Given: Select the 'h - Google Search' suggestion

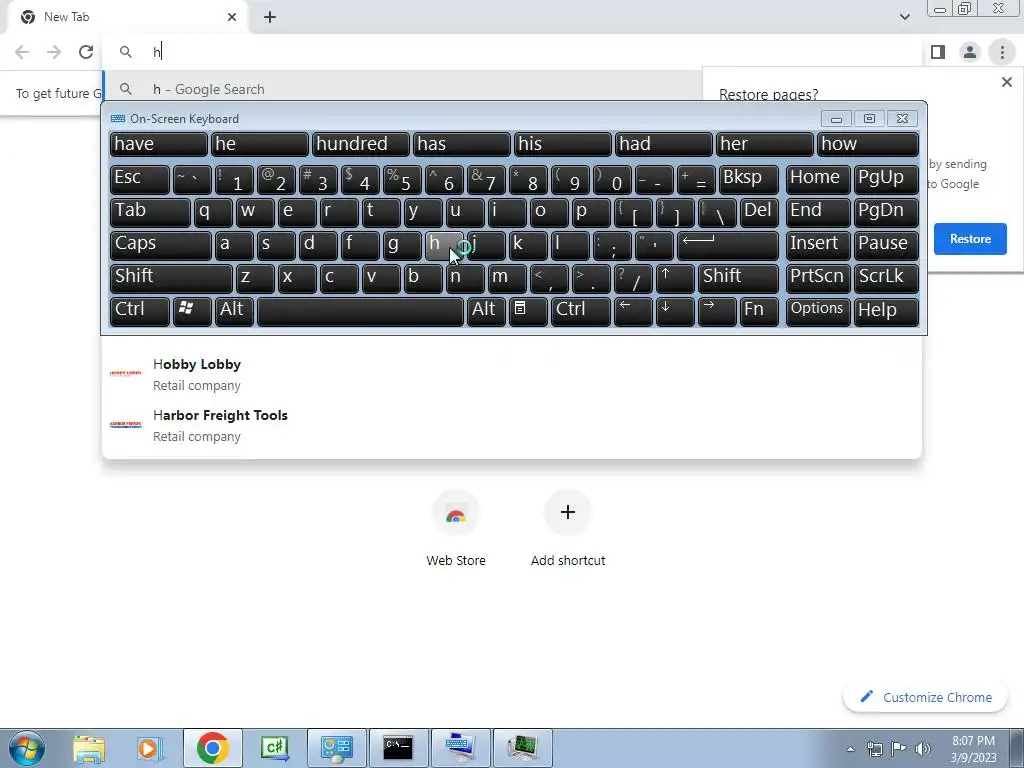Looking at the screenshot, I should coord(402,89).
